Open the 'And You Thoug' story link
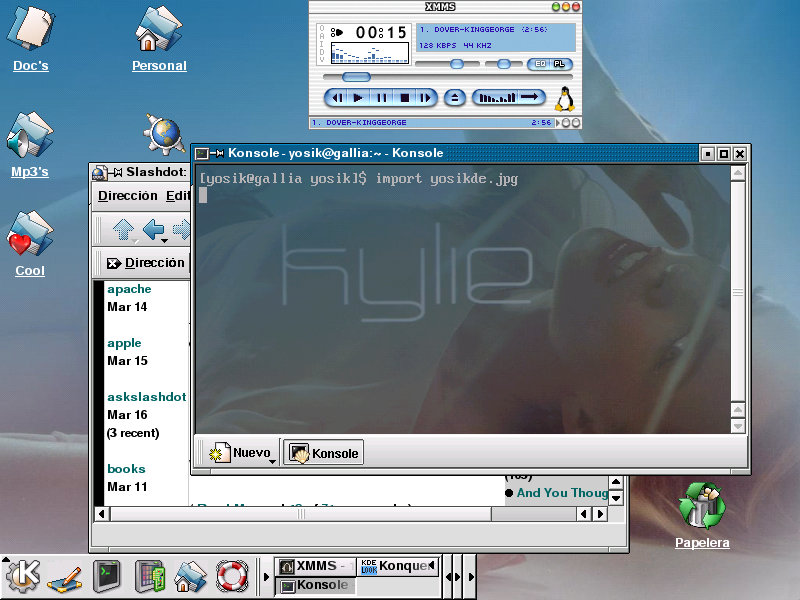Screen dimensions: 800x600 tap(562, 493)
